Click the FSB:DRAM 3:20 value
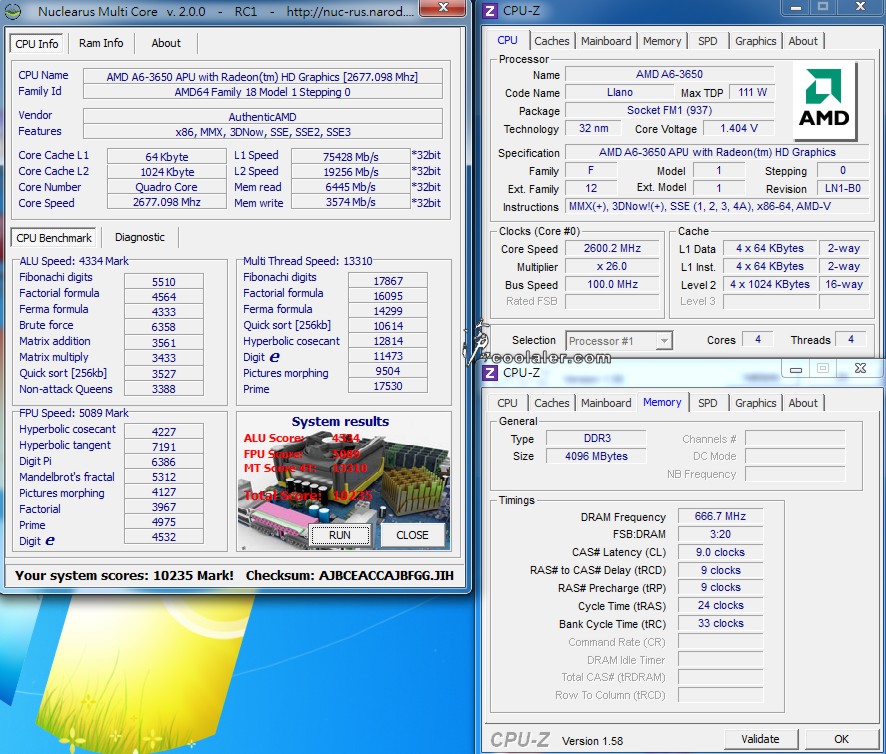The width and height of the screenshot is (886, 754). pyautogui.click(x=720, y=534)
